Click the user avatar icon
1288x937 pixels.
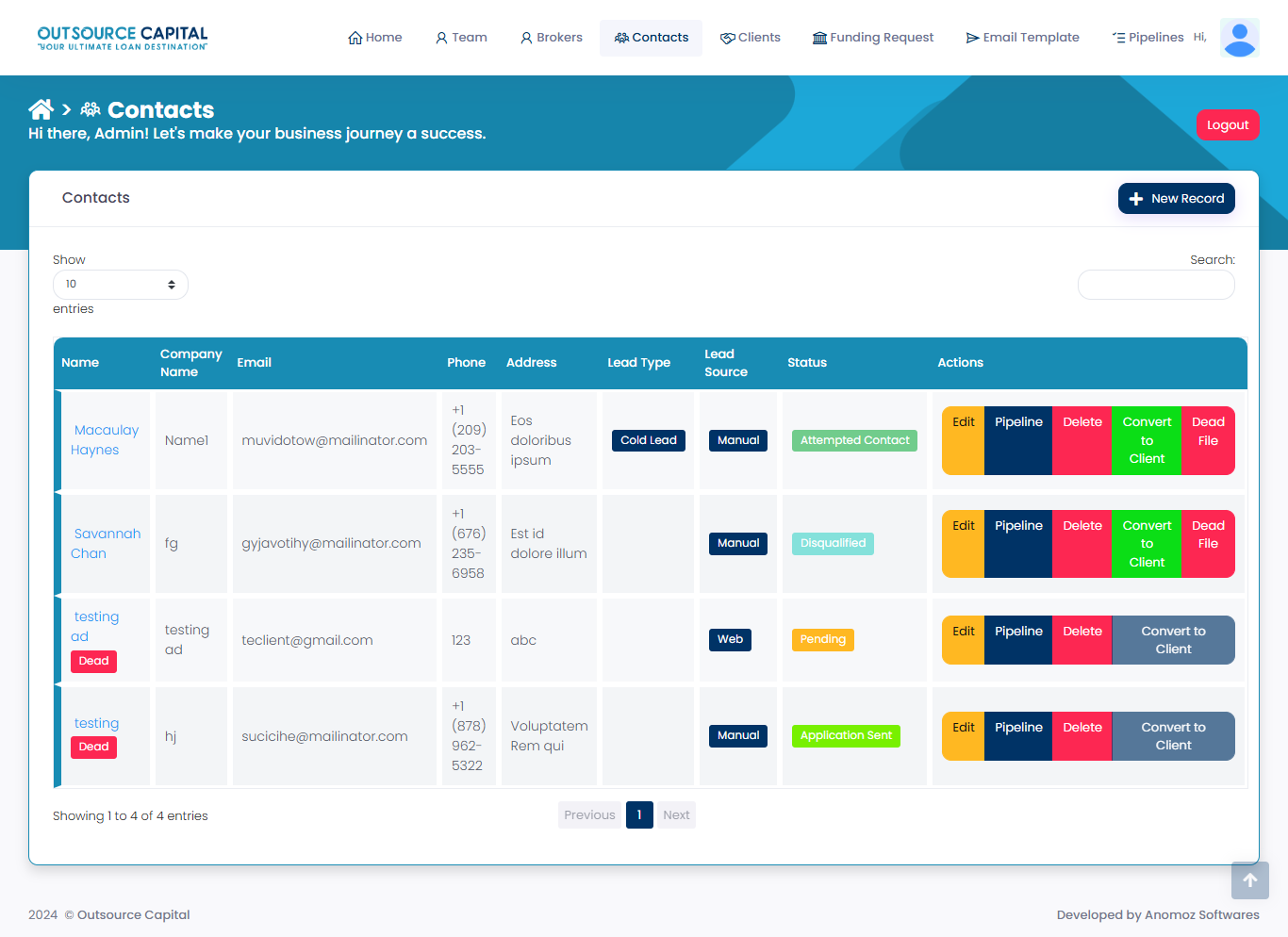(1239, 38)
